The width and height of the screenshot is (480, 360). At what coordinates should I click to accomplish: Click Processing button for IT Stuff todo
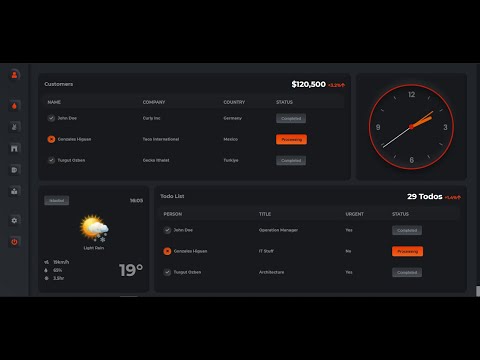click(x=407, y=251)
